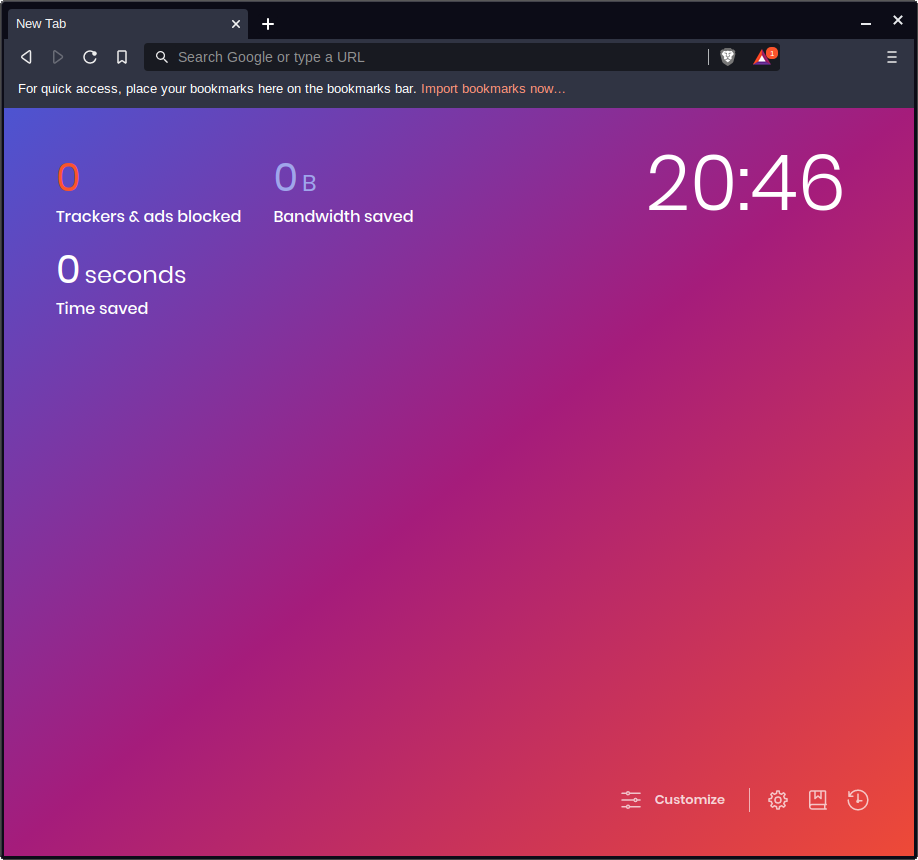Close the Brave browser window
This screenshot has width=918, height=860.
coord(898,20)
